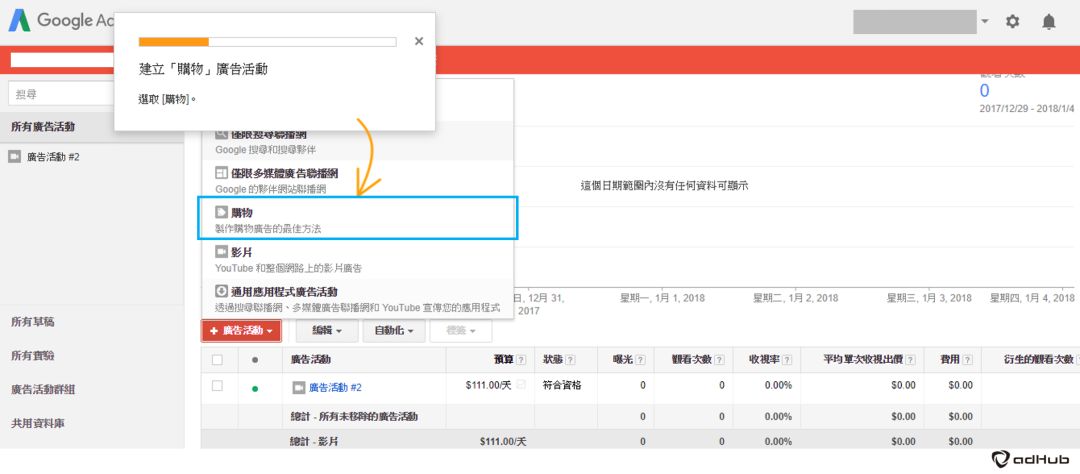
Task: Select 購物 campaign type
Action: (357, 220)
